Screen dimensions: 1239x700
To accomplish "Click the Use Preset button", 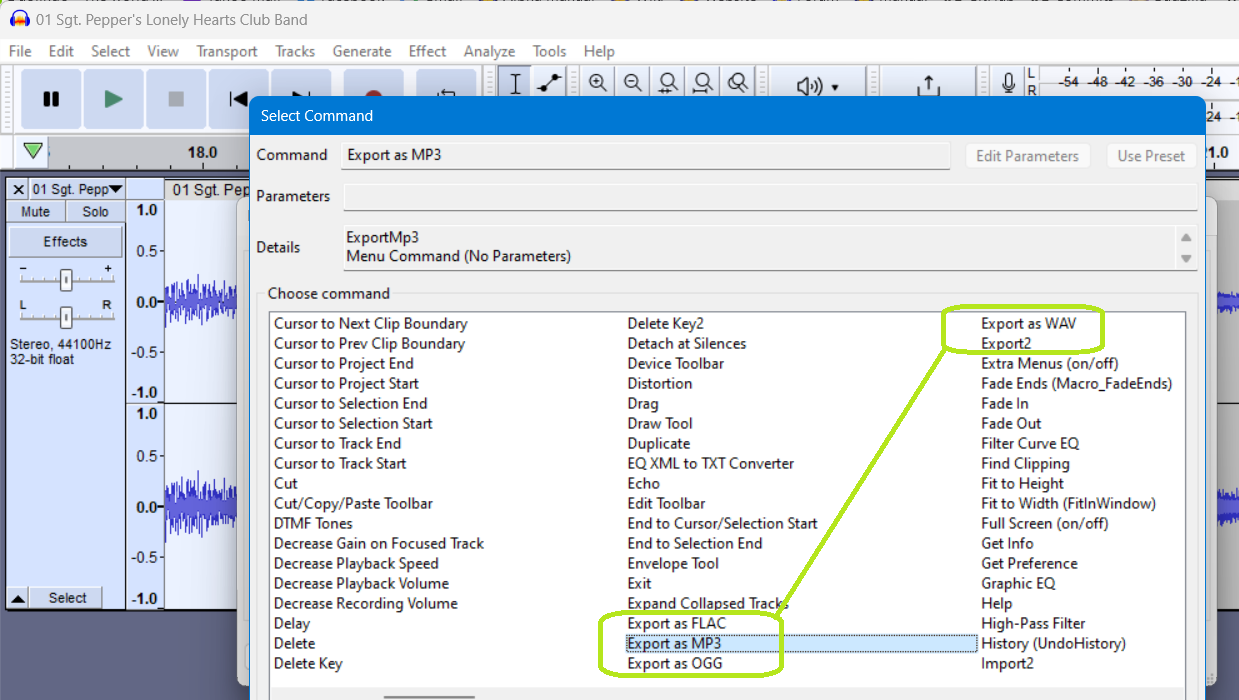I will (x=1151, y=156).
